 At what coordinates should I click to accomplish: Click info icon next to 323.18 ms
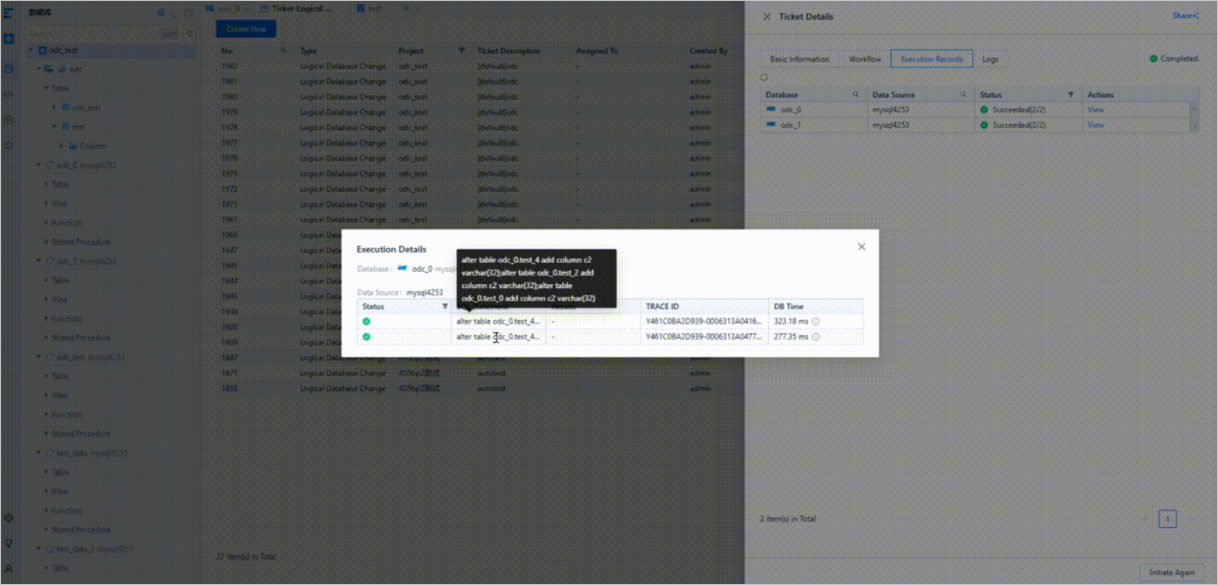(x=816, y=322)
